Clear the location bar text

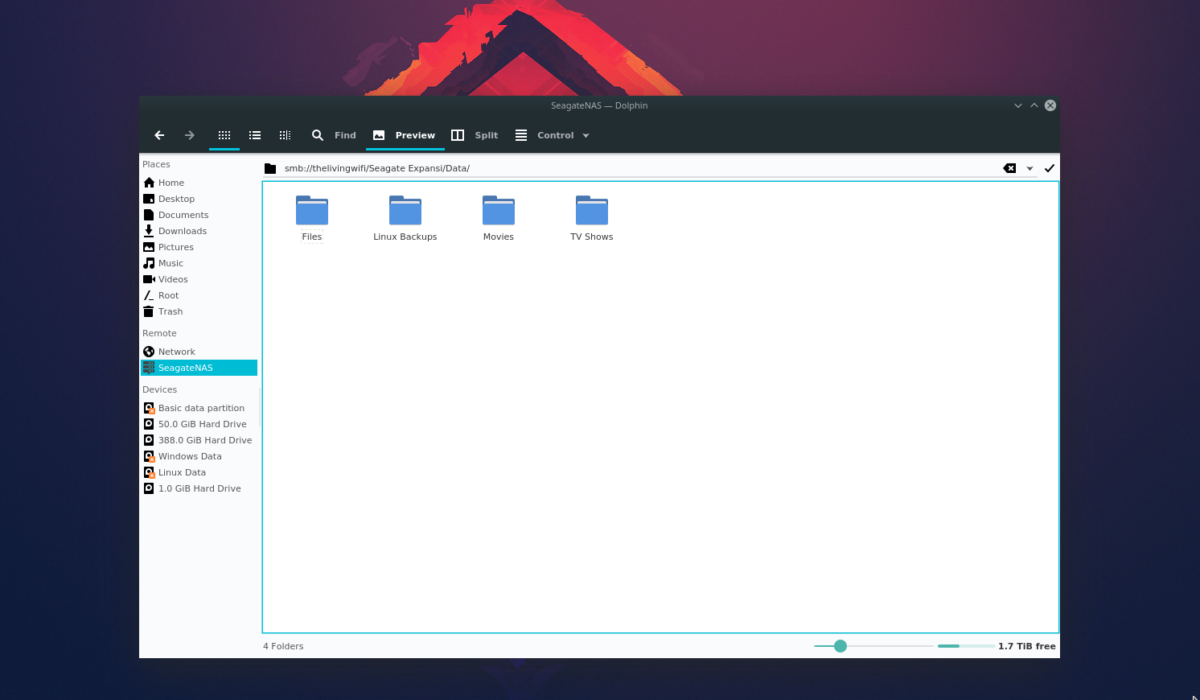pos(1010,168)
